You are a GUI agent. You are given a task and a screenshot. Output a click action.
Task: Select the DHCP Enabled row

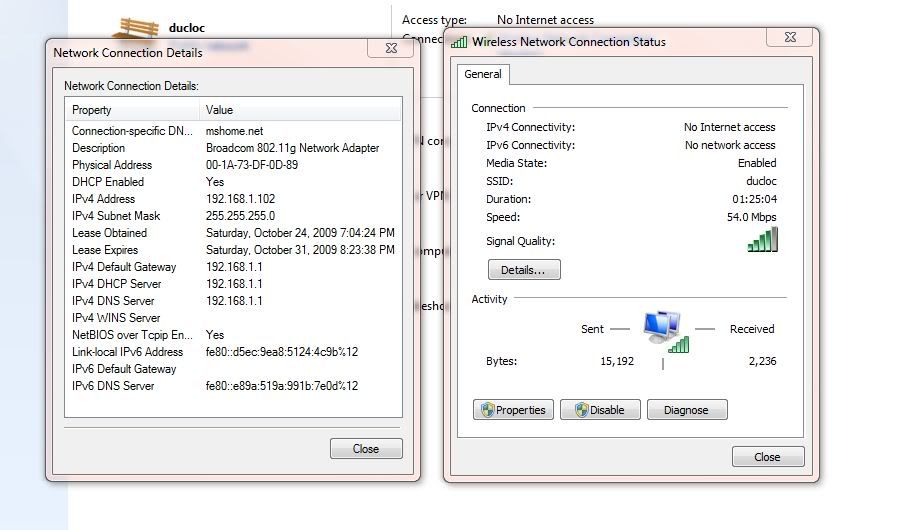pos(233,182)
